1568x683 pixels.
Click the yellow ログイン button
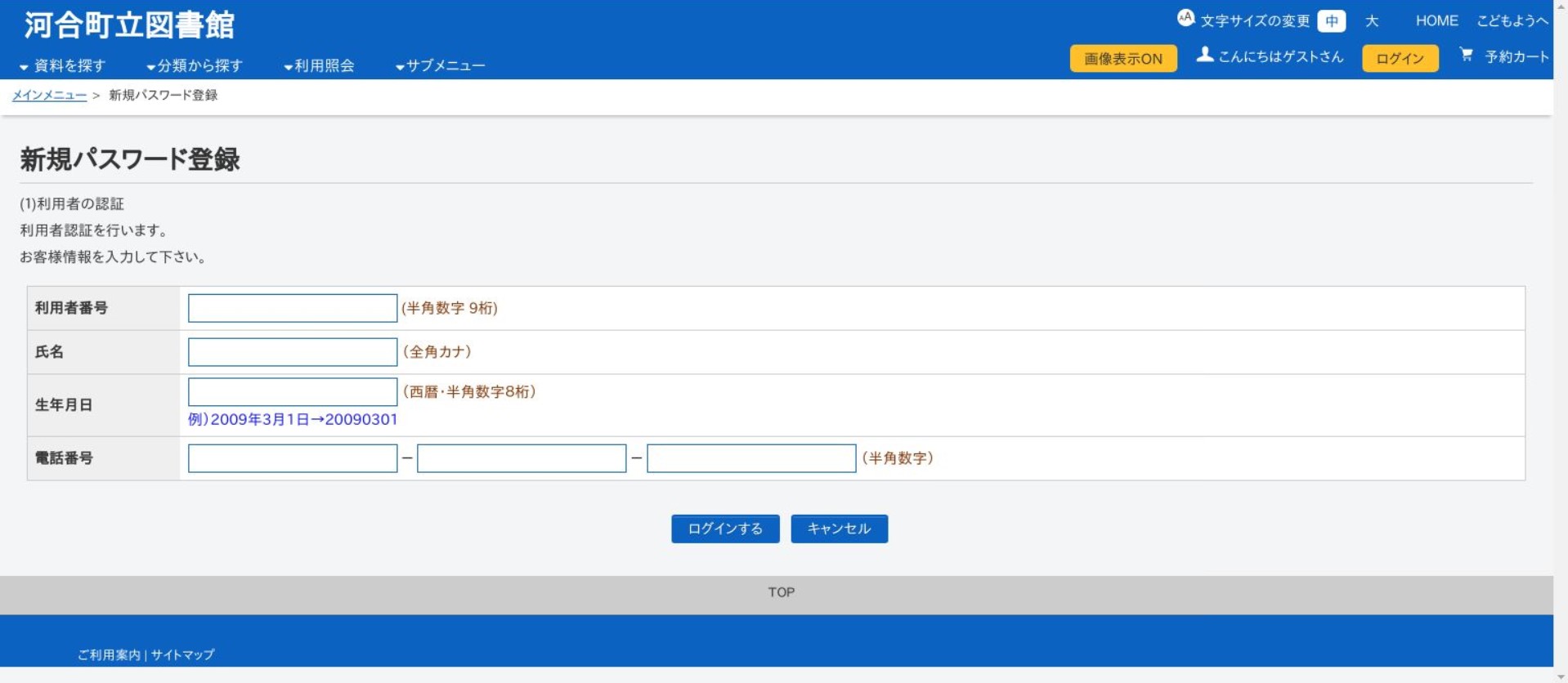(1400, 59)
